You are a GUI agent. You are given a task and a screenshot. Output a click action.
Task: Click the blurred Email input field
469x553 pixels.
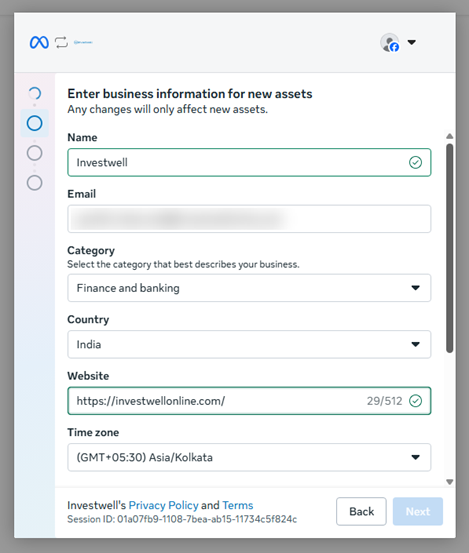point(249,219)
